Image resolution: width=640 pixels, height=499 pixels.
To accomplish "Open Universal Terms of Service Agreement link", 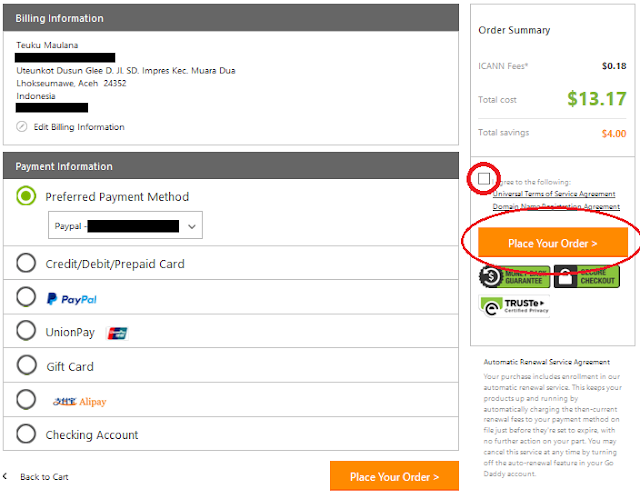I will tap(556, 194).
